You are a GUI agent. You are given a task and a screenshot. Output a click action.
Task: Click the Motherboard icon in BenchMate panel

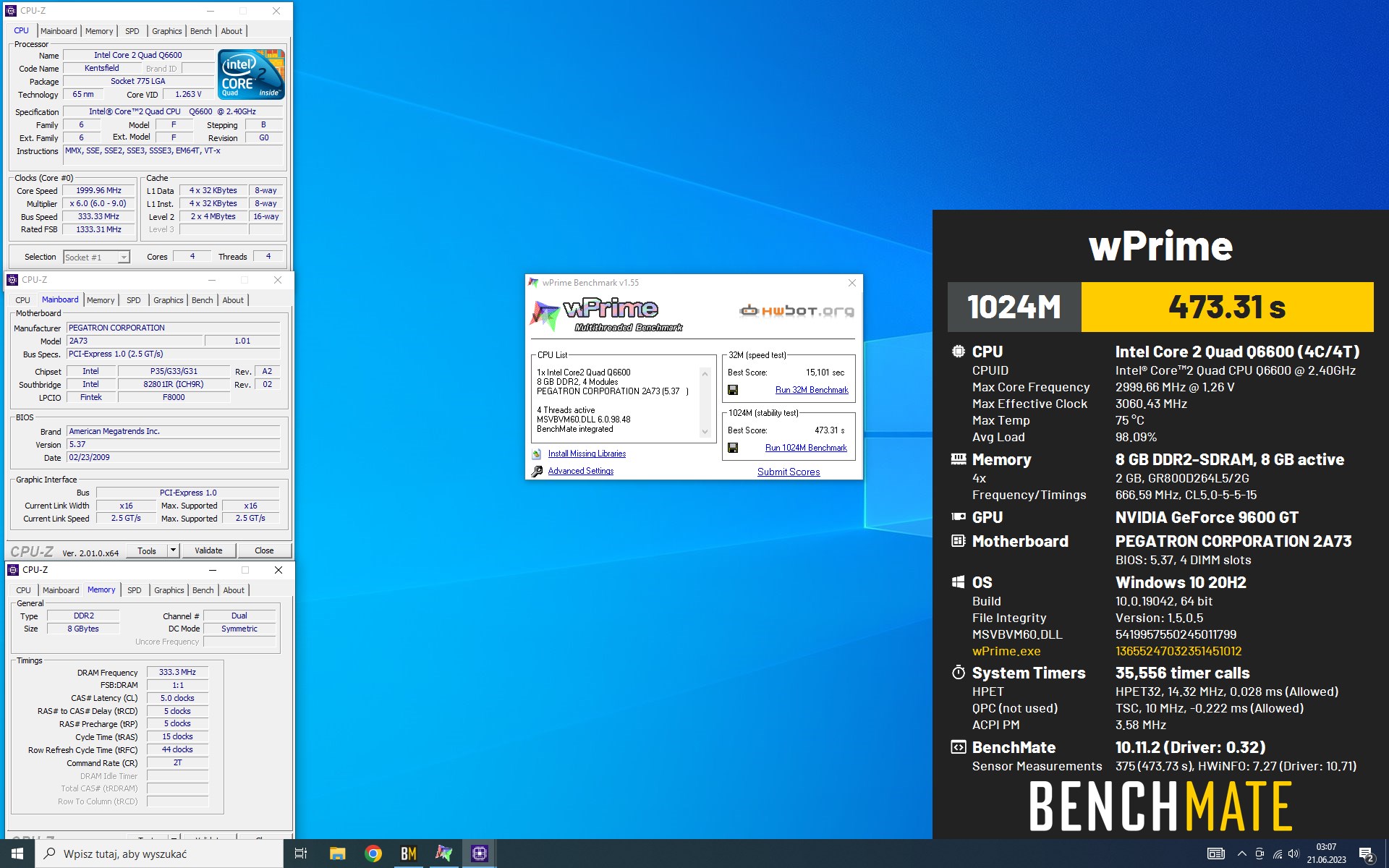(959, 540)
